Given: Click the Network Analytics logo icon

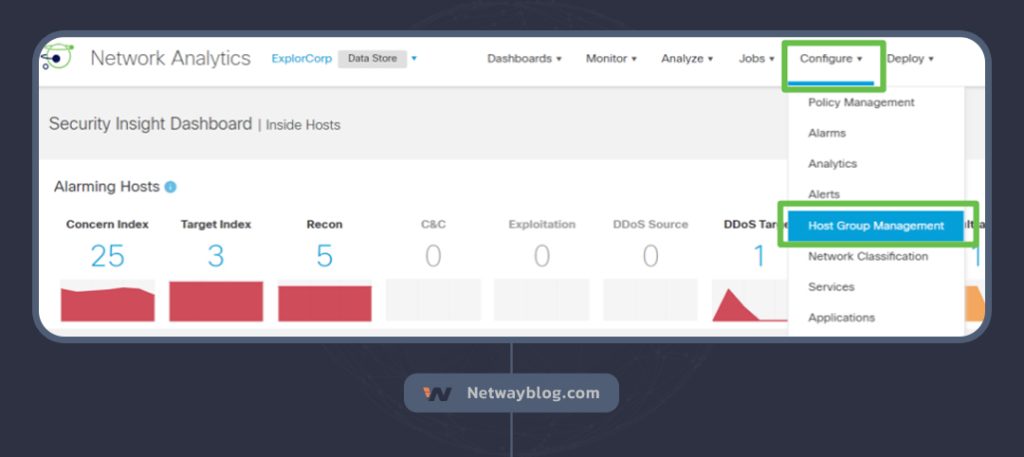Looking at the screenshot, I should [57, 58].
